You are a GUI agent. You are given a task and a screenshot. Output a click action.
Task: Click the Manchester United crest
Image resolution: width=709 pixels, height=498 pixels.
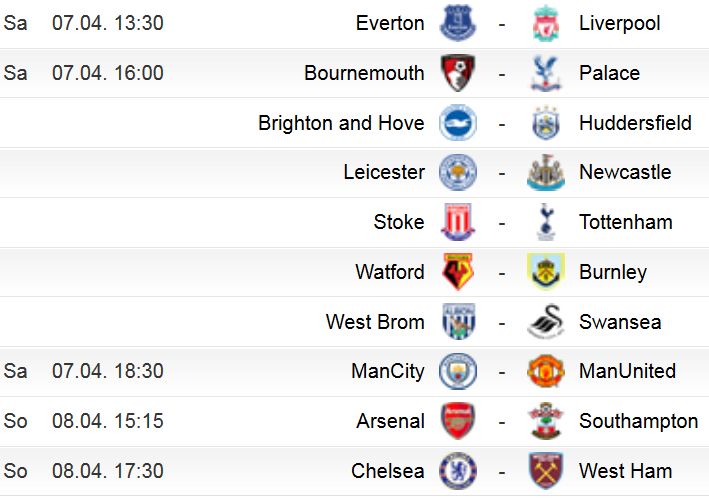point(546,371)
